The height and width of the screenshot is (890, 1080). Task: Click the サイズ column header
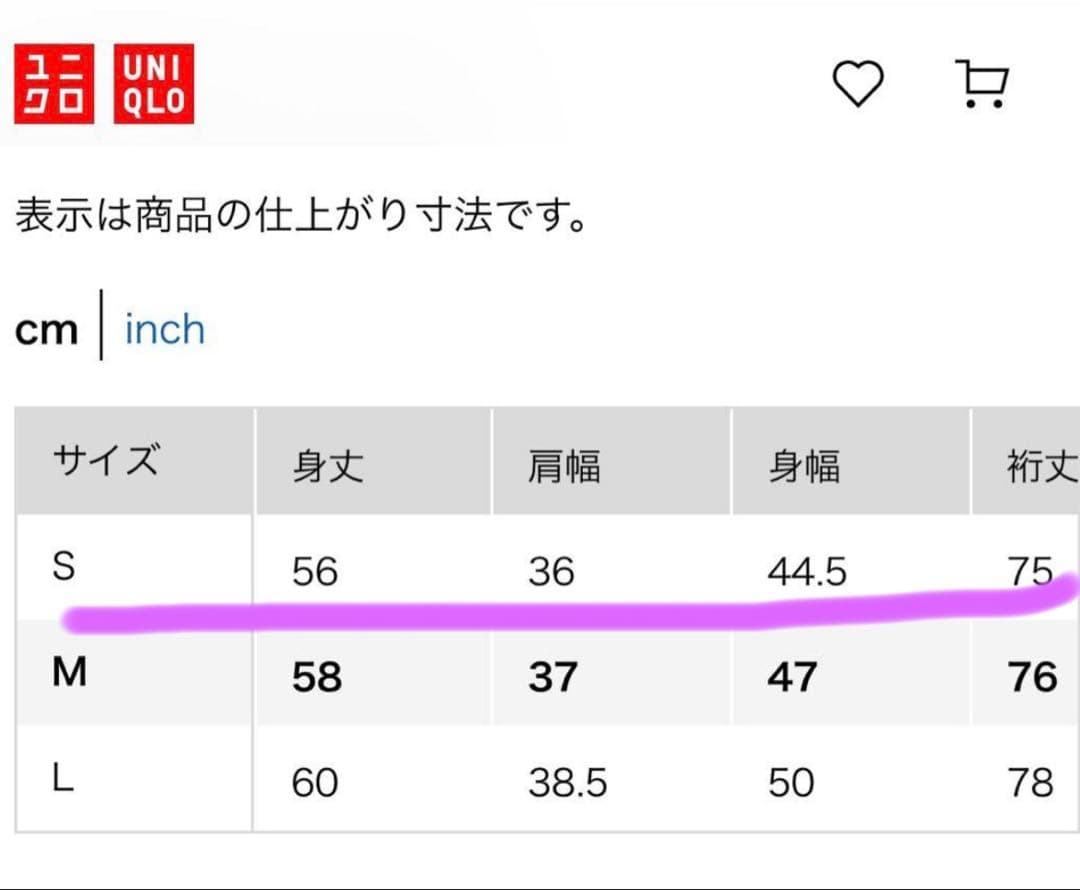[x=105, y=462]
